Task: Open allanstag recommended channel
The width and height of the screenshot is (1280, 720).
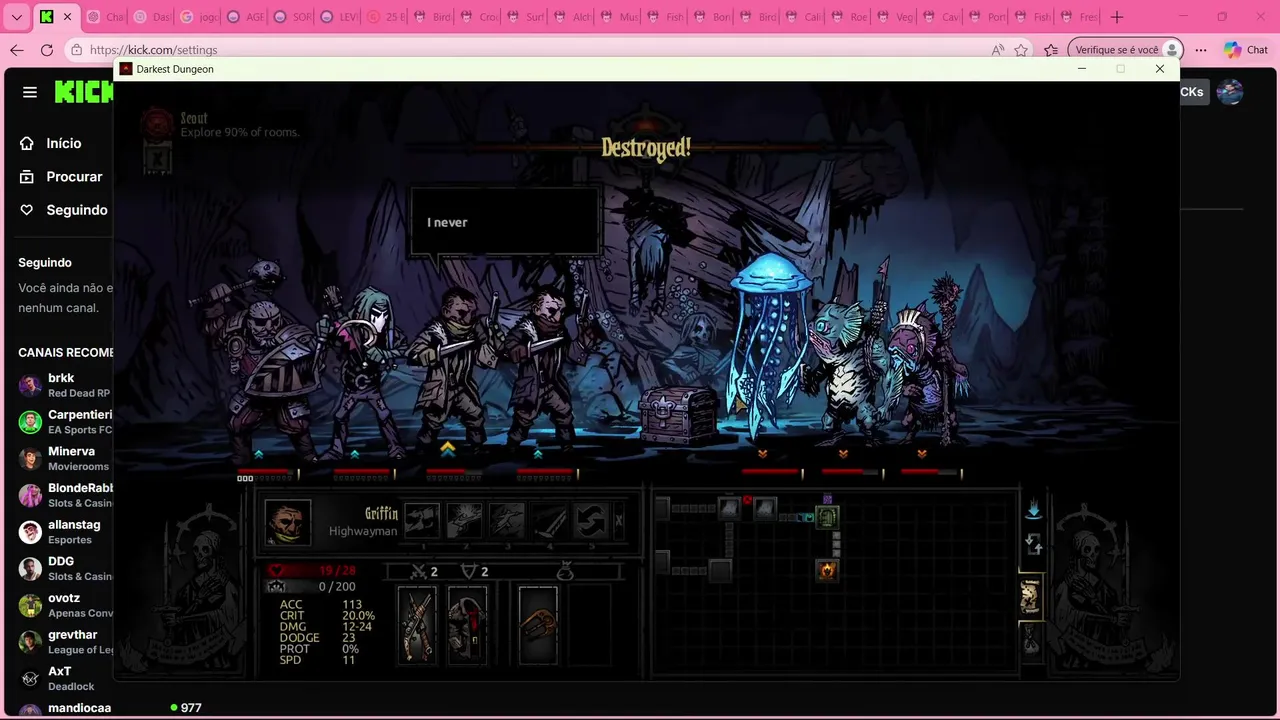Action: (x=65, y=531)
